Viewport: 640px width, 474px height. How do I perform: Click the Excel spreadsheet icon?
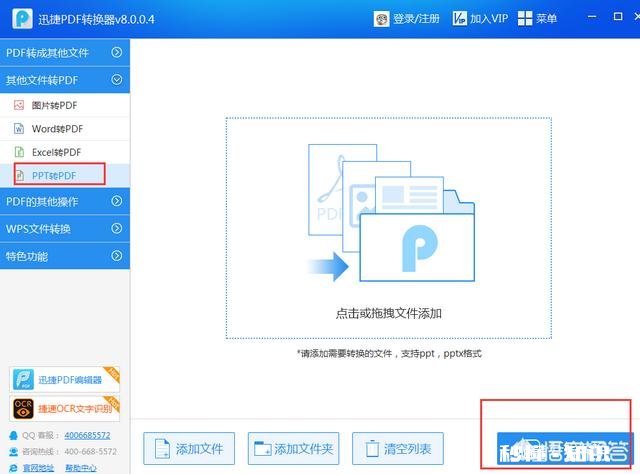[19, 152]
